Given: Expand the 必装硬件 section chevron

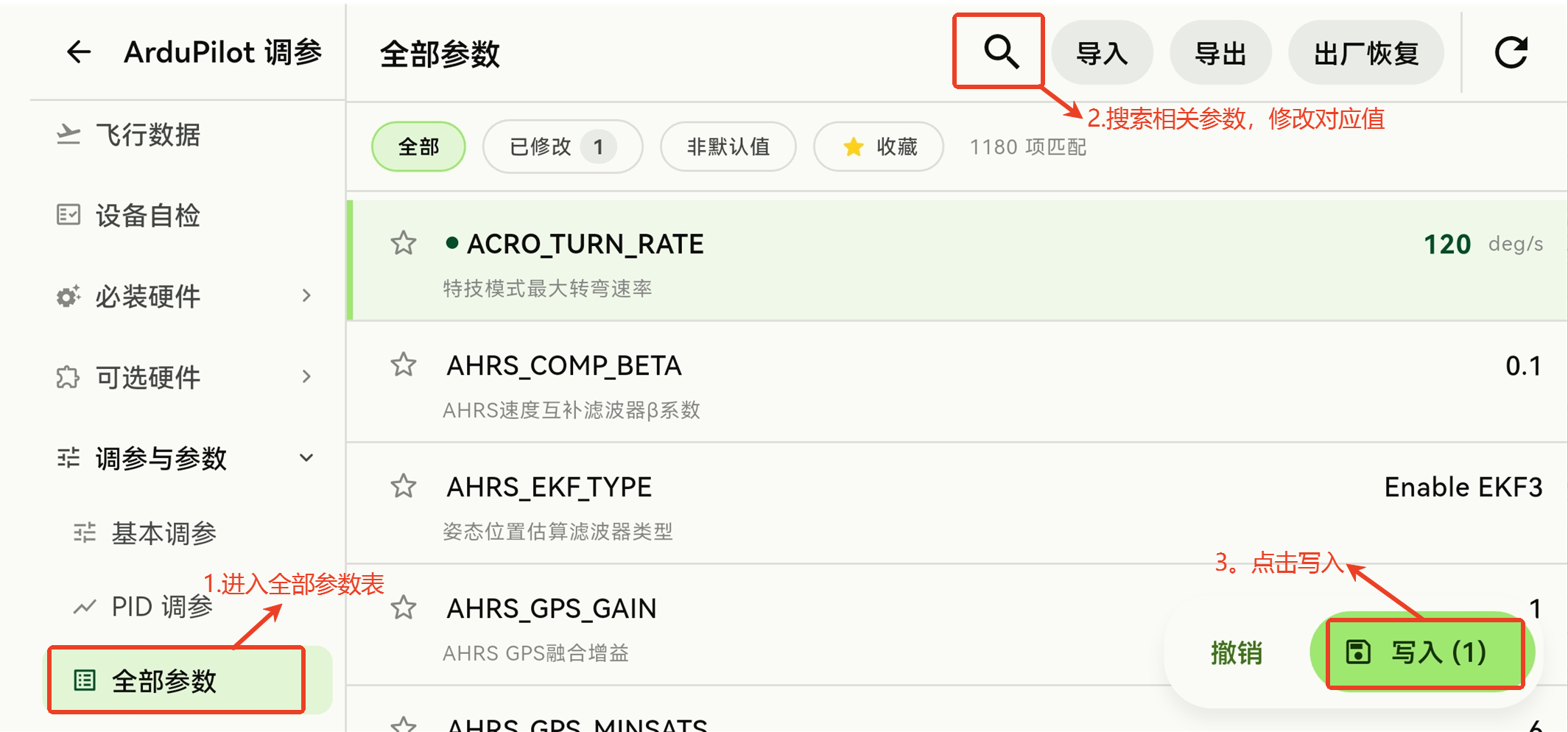Looking at the screenshot, I should click(307, 295).
